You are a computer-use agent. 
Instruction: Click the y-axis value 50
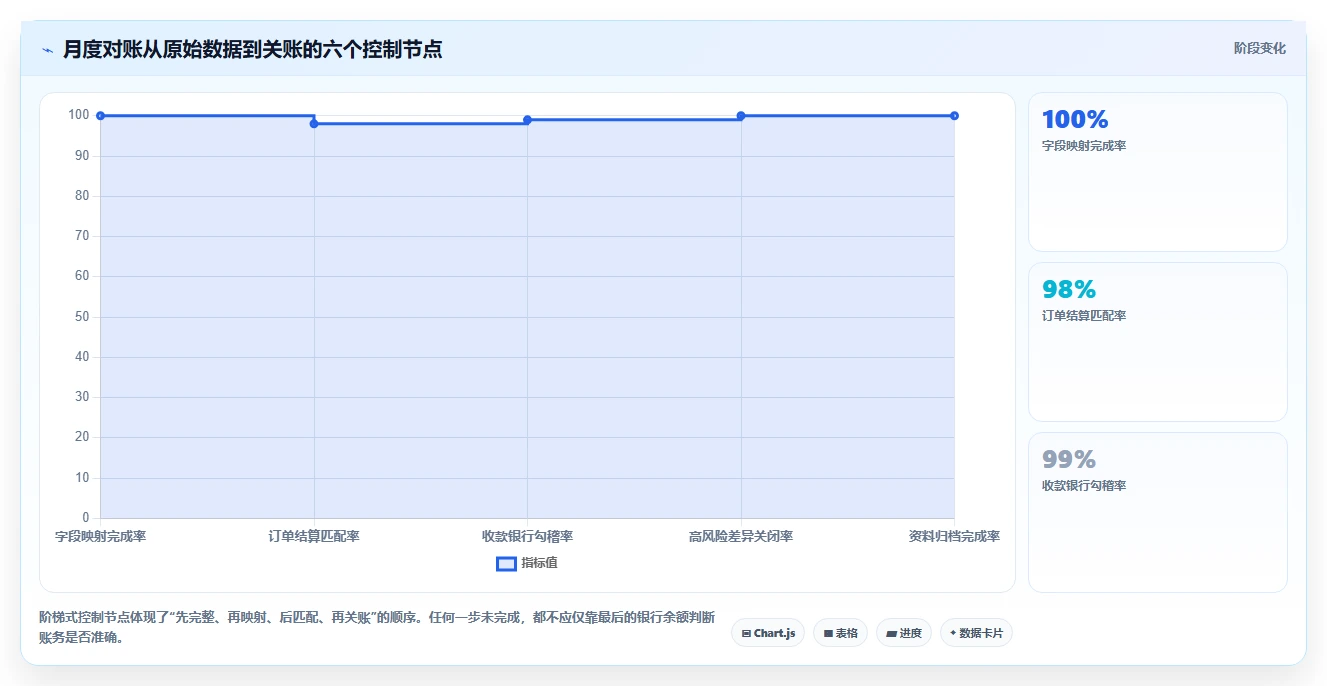[x=82, y=317]
